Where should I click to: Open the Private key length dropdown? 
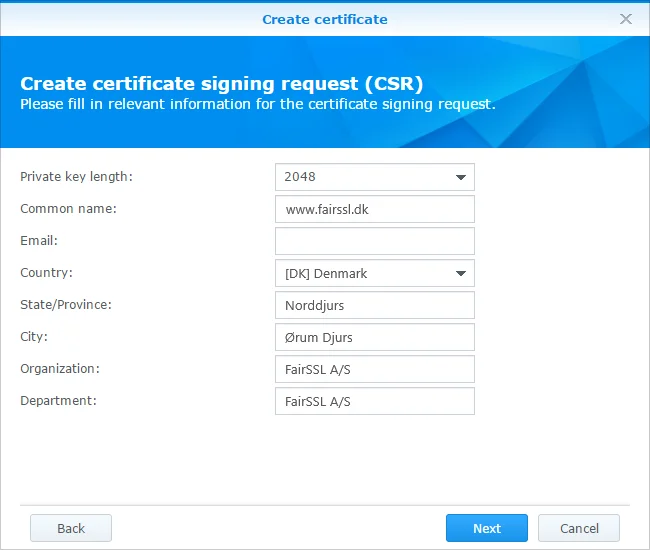(375, 177)
